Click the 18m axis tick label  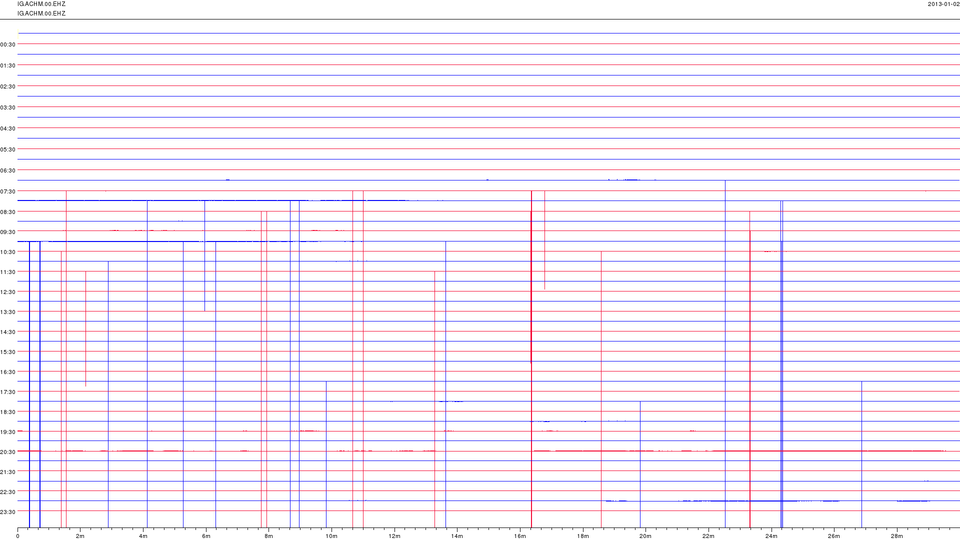[583, 536]
